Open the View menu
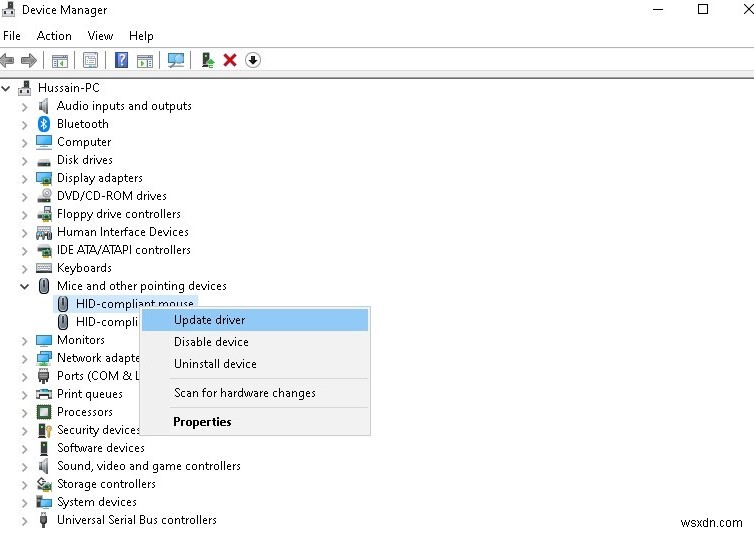Viewport: 754px width, 533px height. pyautogui.click(x=100, y=36)
